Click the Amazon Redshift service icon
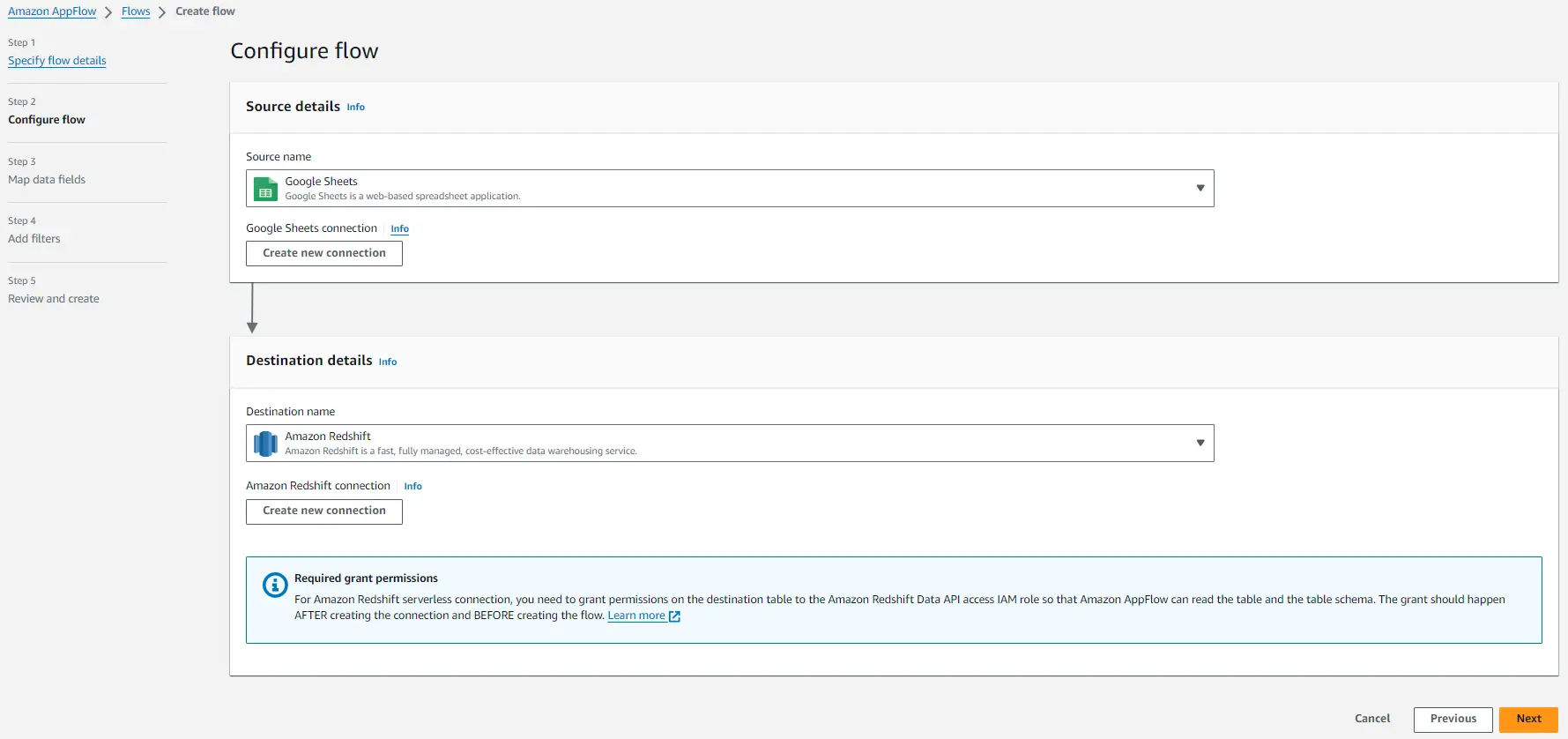The image size is (1568, 739). point(265,444)
